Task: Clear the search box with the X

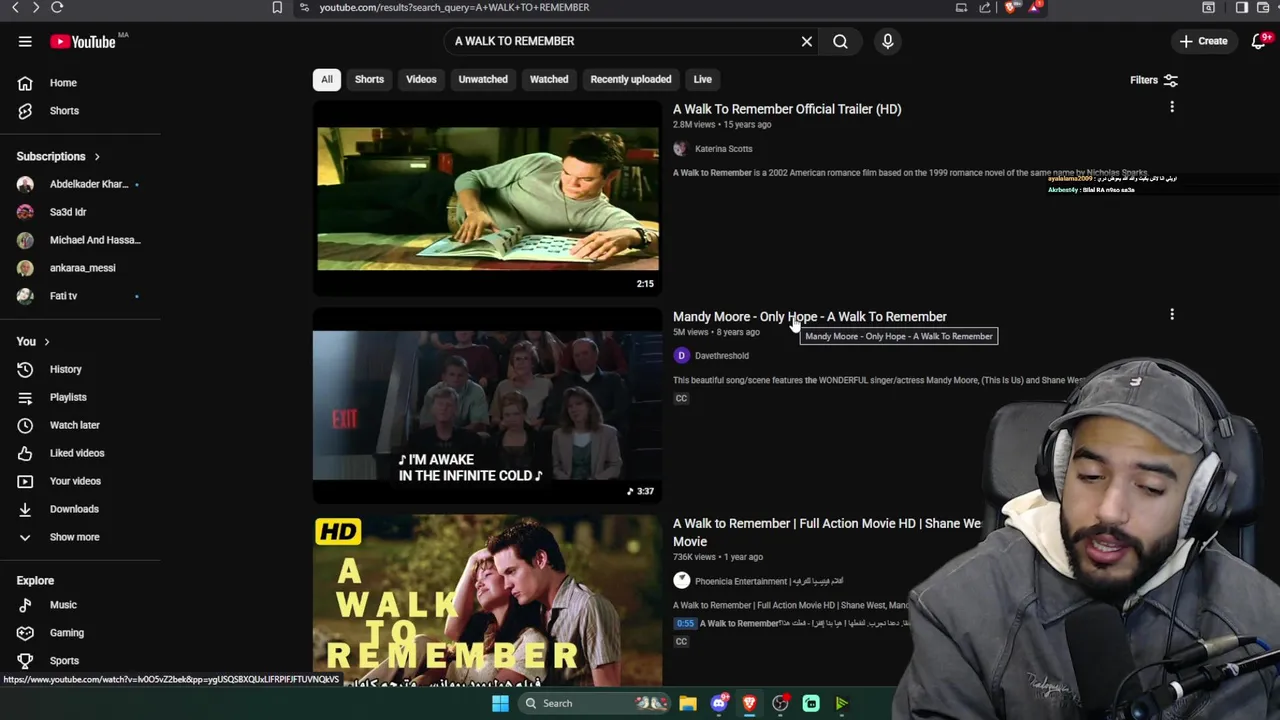Action: [807, 41]
